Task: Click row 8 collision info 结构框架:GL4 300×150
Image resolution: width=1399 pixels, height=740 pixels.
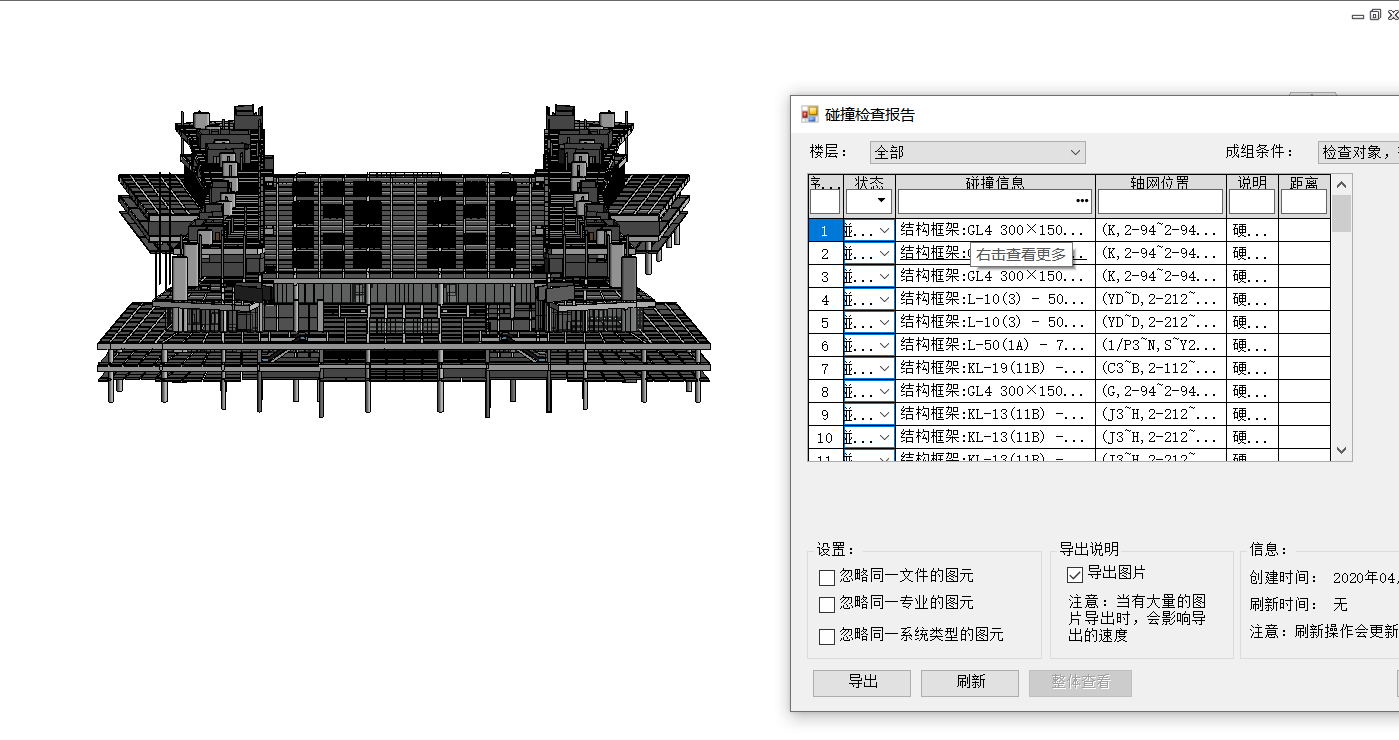Action: tap(995, 391)
